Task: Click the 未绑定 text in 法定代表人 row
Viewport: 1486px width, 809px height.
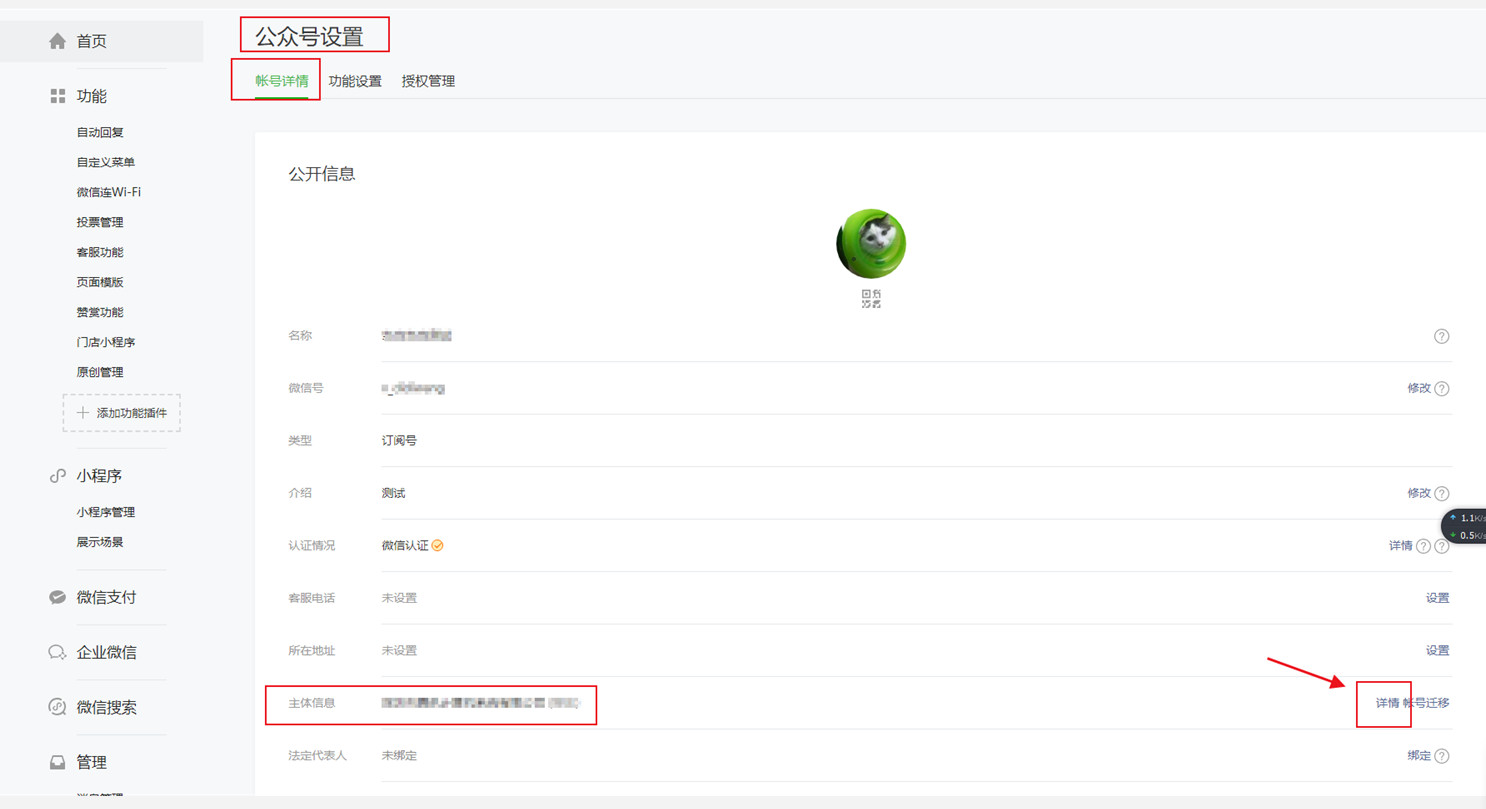Action: coord(399,756)
